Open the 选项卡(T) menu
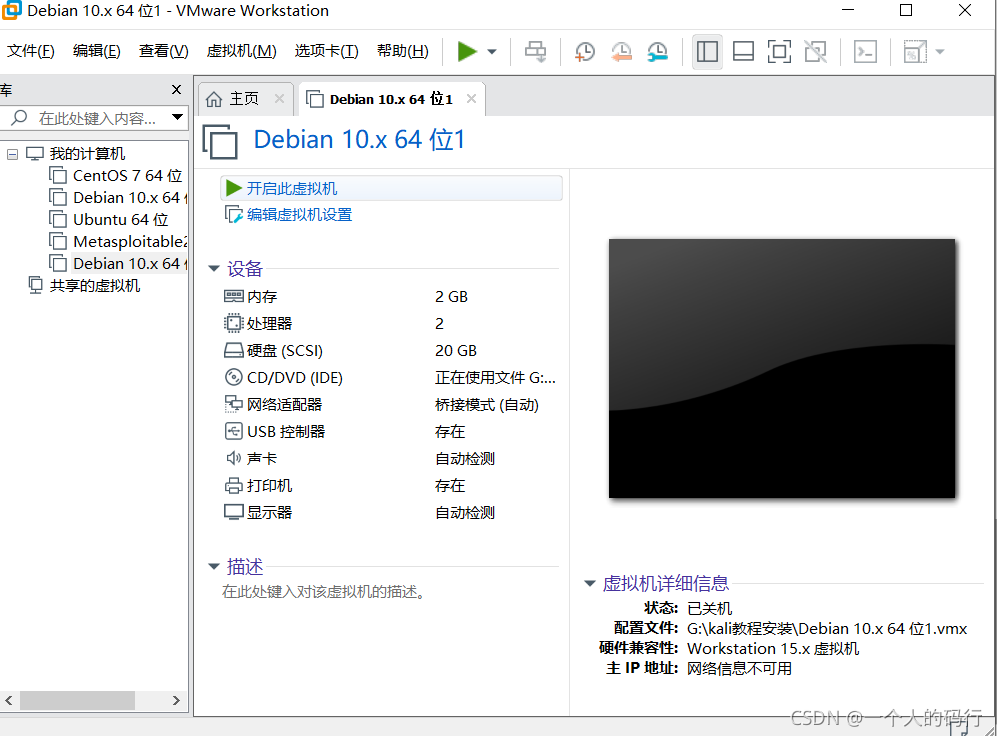 click(326, 51)
